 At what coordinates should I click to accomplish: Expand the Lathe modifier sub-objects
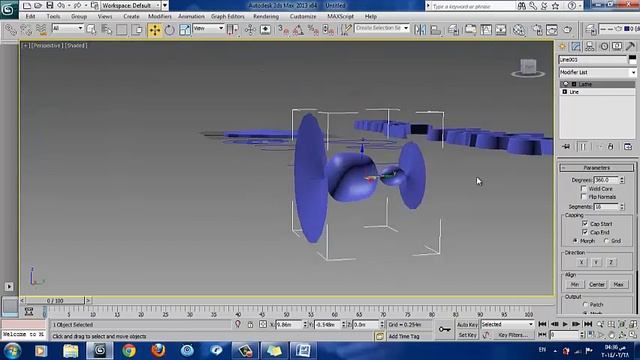click(x=574, y=84)
